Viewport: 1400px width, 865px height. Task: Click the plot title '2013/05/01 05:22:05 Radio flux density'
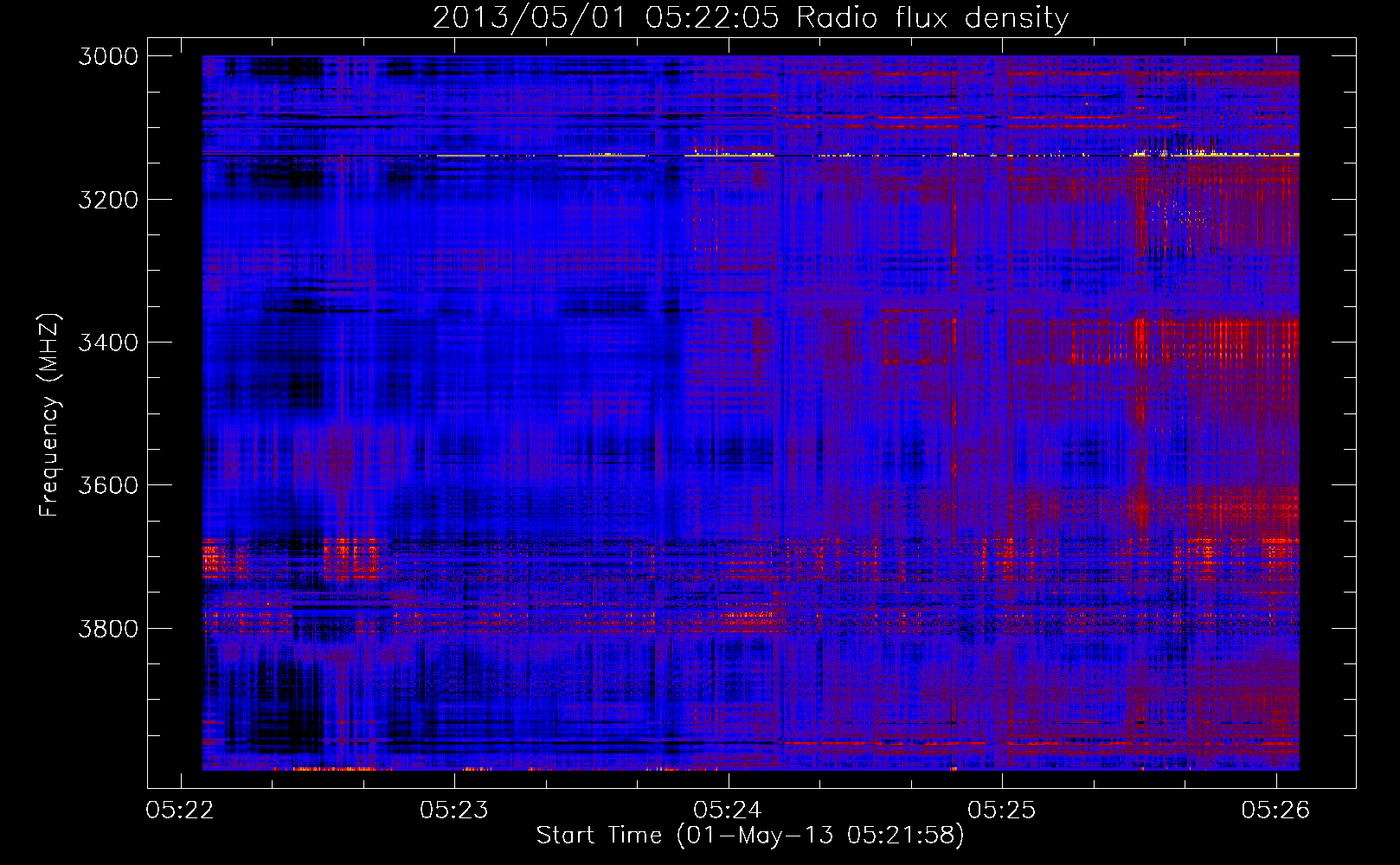point(750,18)
